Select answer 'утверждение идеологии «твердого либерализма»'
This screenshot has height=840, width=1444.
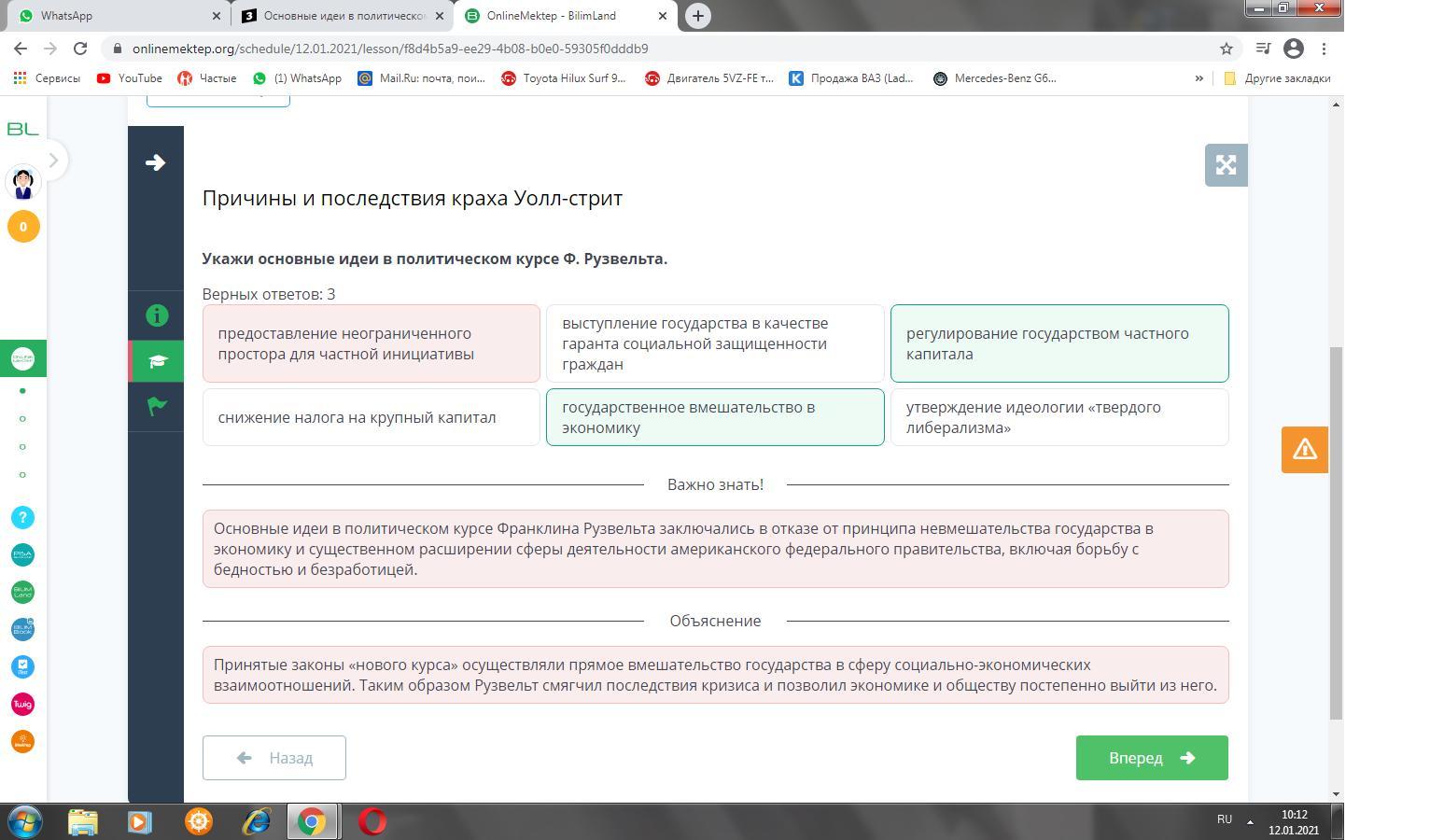pyautogui.click(x=1059, y=417)
